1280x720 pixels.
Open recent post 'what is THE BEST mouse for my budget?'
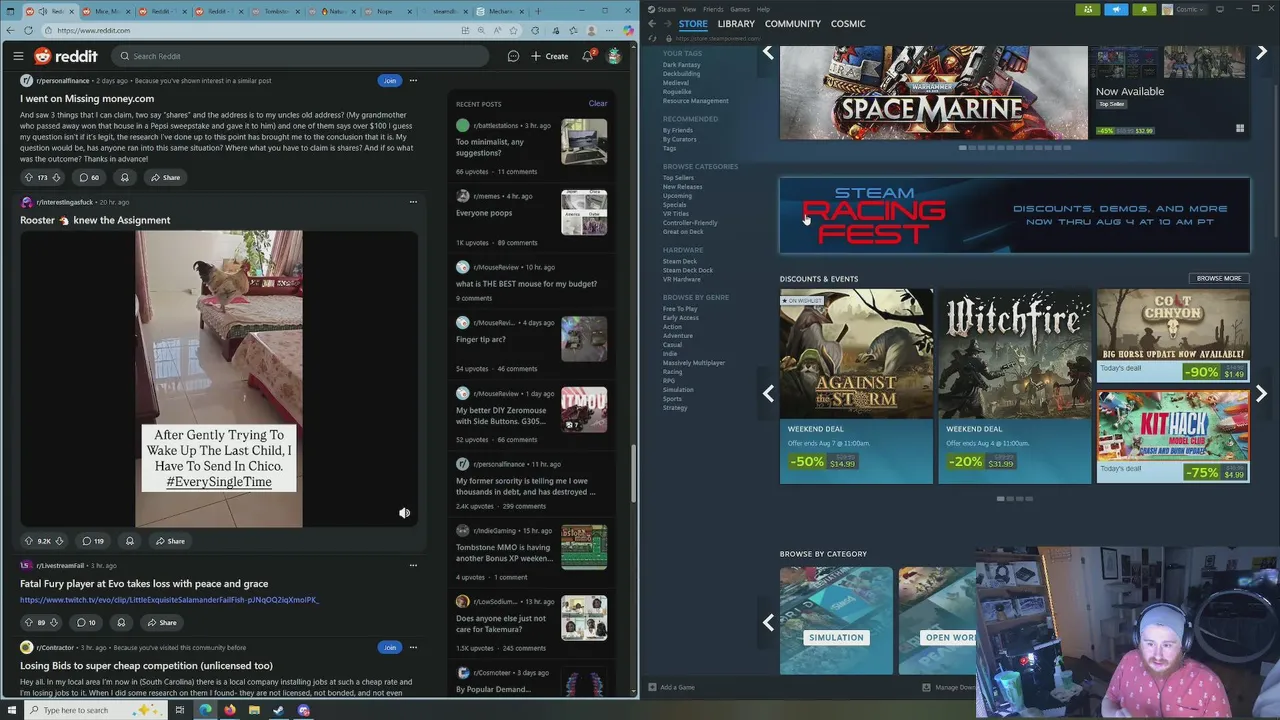526,283
